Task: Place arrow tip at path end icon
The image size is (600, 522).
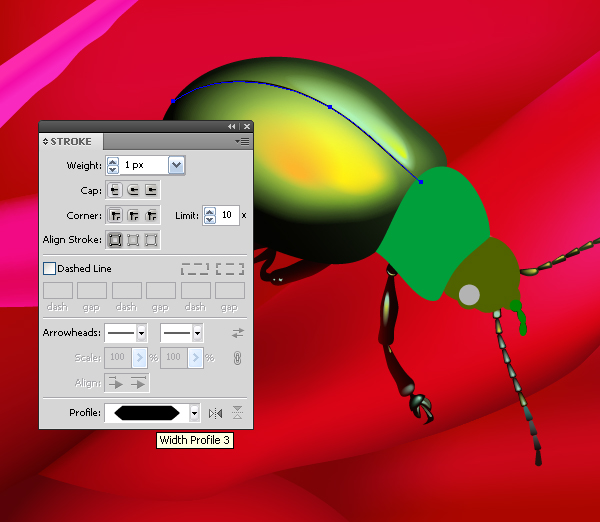Action: [x=138, y=383]
